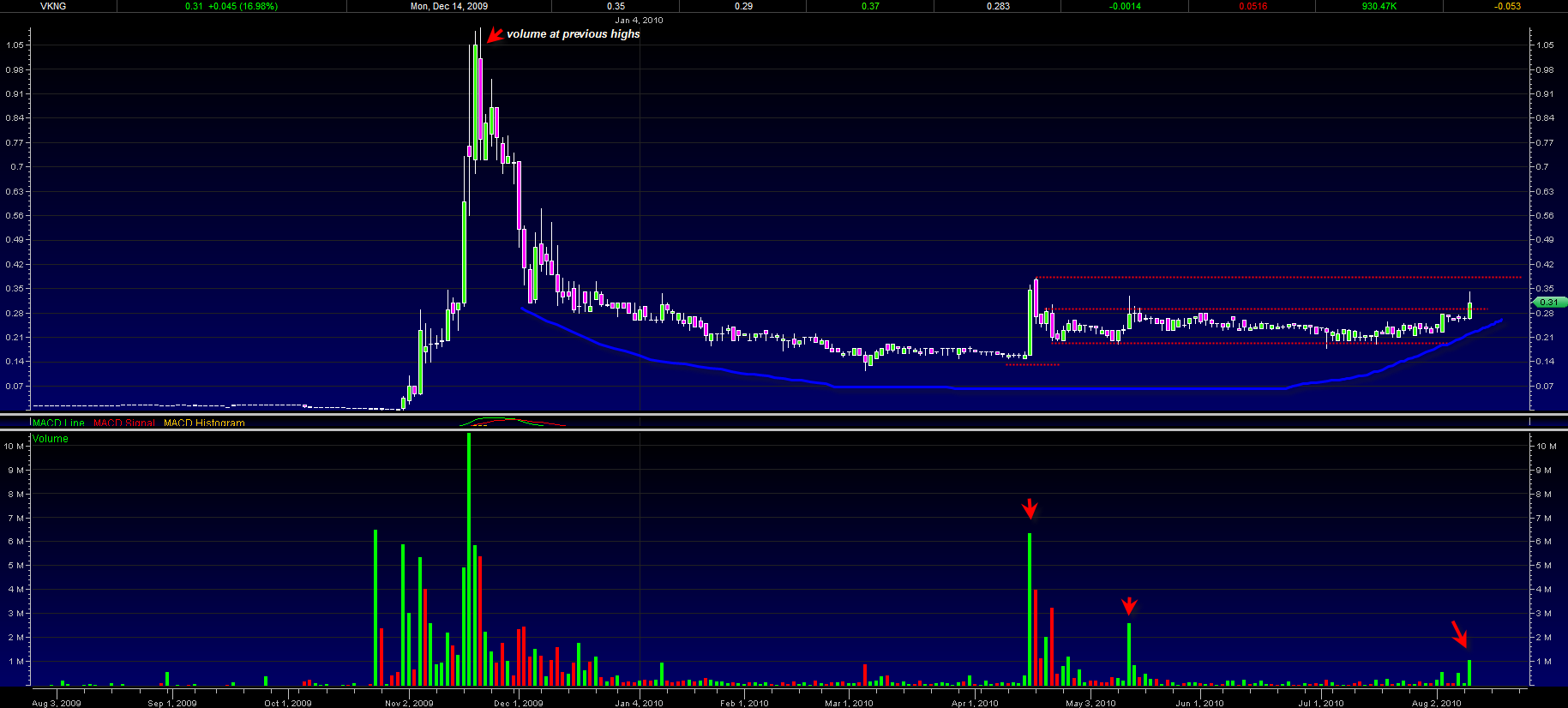Click the Aug 3, 2009 date axis label

point(57,703)
